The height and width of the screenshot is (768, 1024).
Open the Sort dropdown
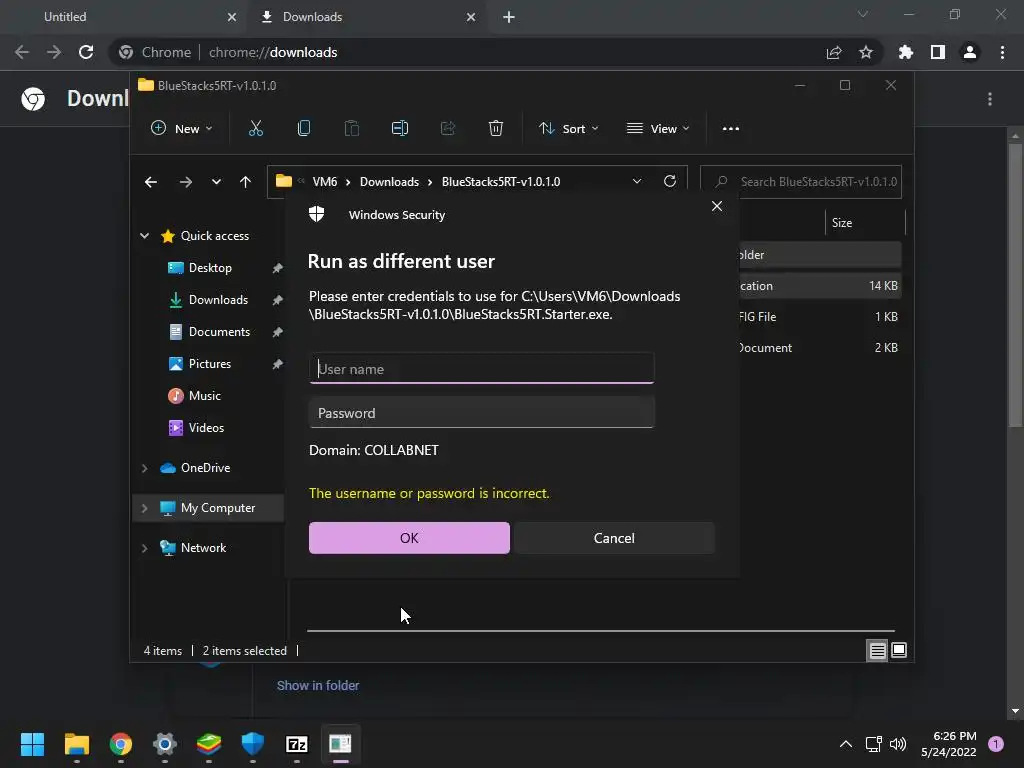(x=569, y=129)
